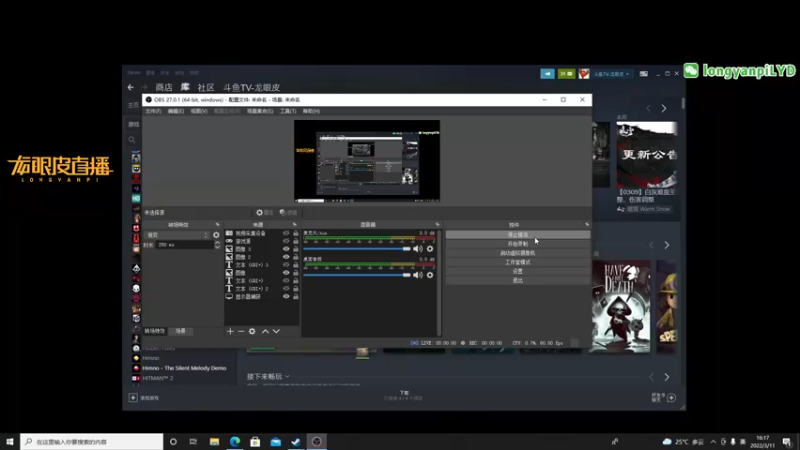Click 开始录制 button
This screenshot has width=800, height=450.
pos(518,244)
